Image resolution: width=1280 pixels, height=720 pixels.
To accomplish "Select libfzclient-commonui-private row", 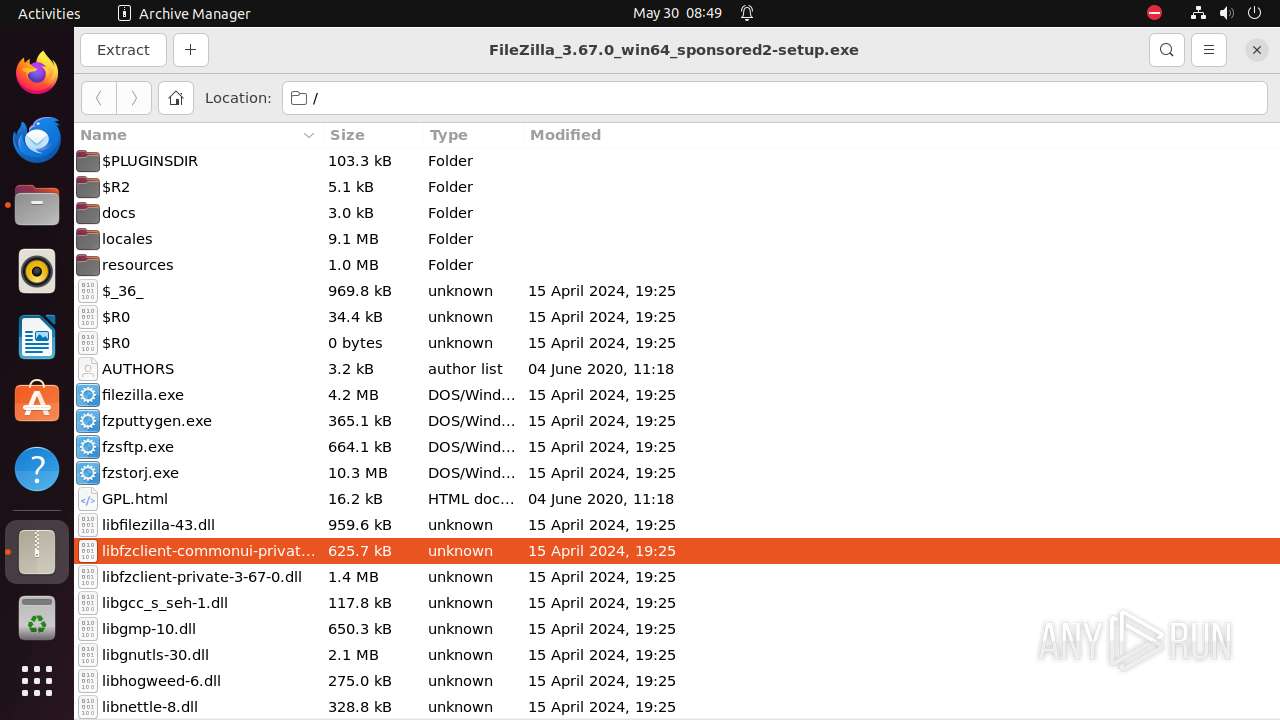I will pyautogui.click(x=677, y=551).
